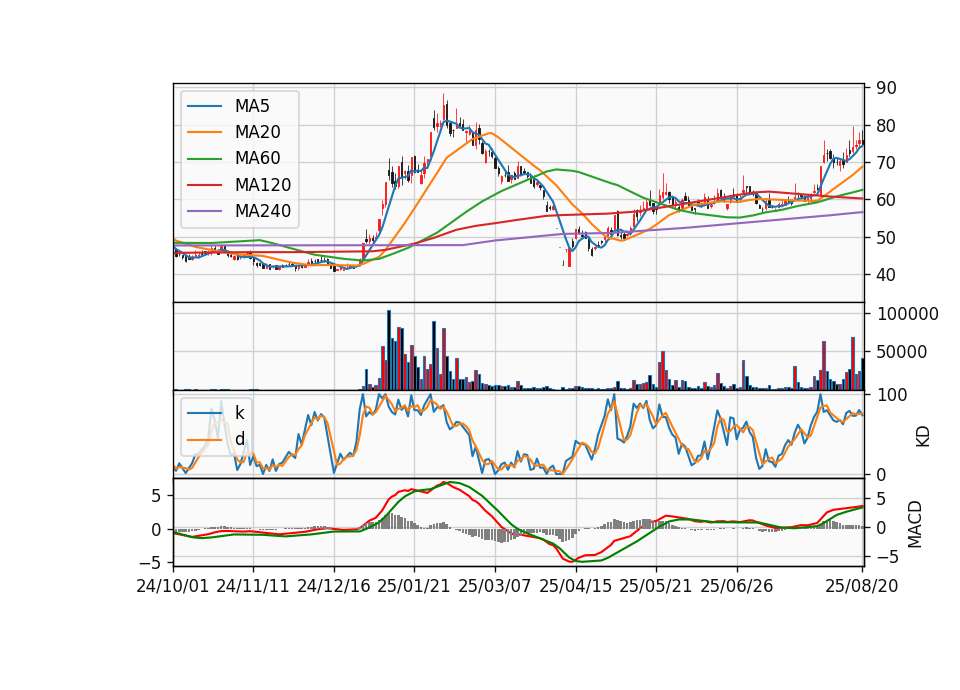Image resolution: width=960 pixels, height=690 pixels.
Task: Click the blue MA5 legend line
Action: 204,106
